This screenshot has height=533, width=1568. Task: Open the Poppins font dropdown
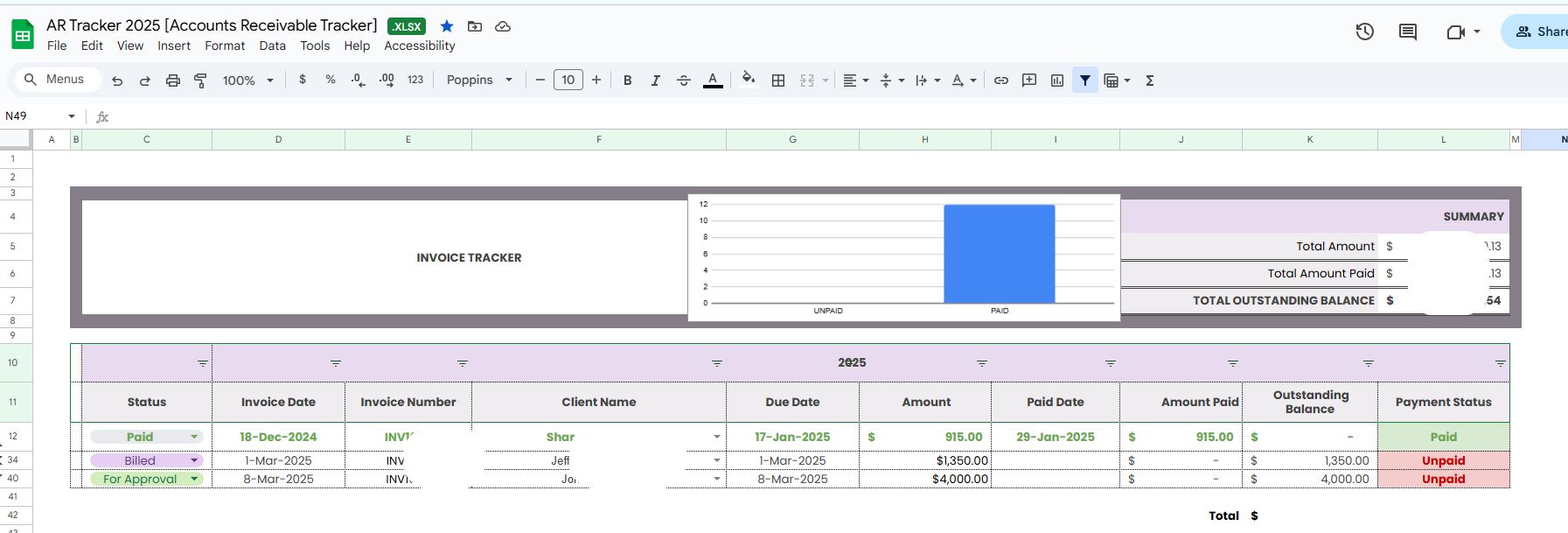(479, 80)
